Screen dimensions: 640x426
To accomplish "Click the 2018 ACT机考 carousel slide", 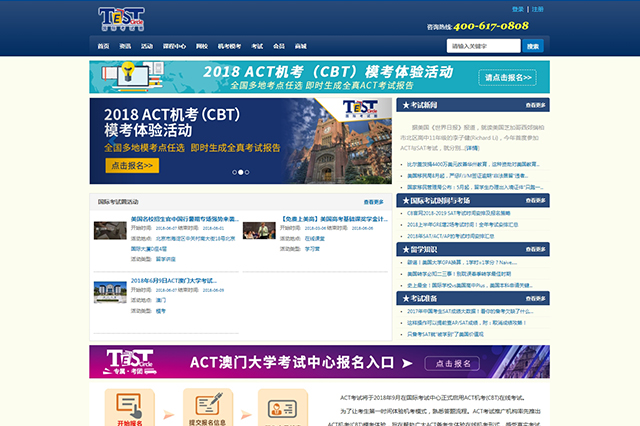I will coord(241,141).
